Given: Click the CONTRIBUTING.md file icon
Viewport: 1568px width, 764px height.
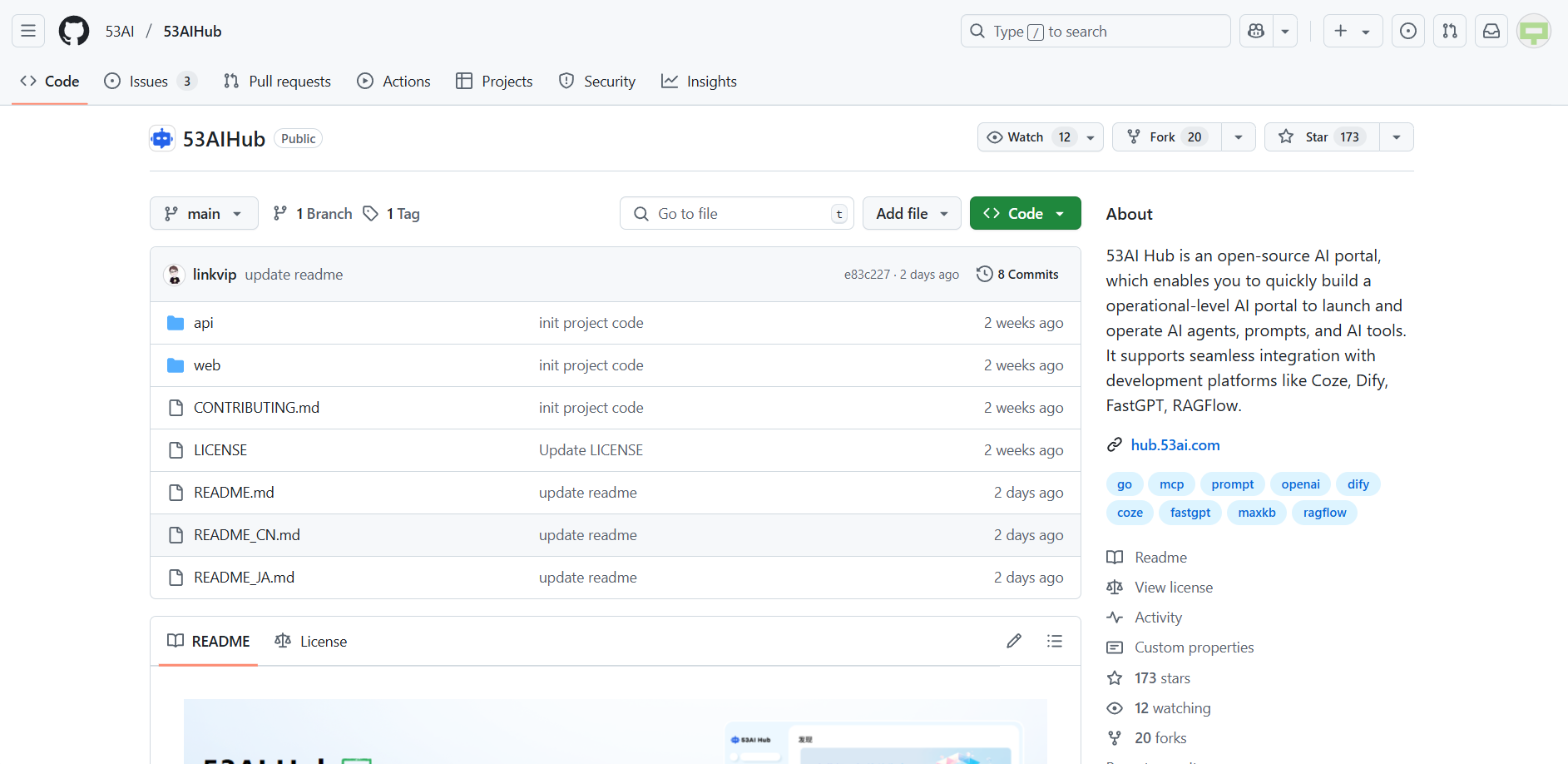Looking at the screenshot, I should [176, 408].
